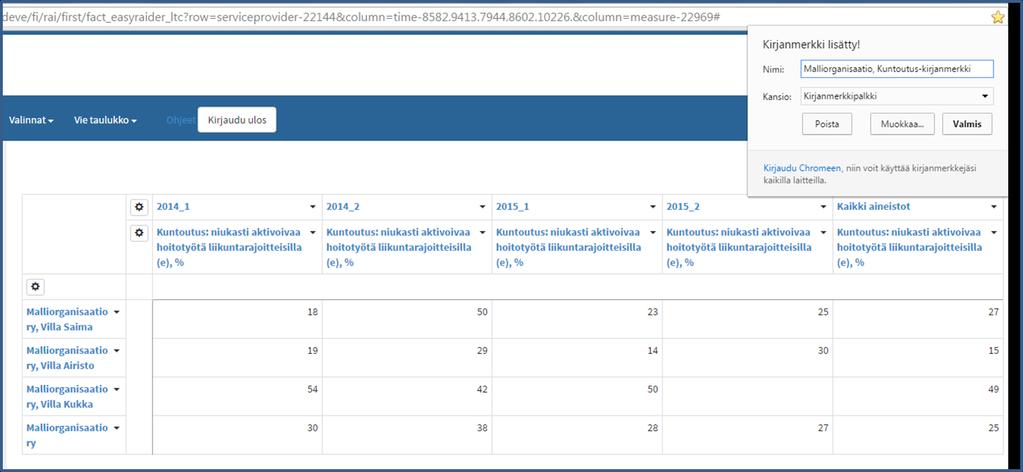Click Poista in bookmark popup
1023x472 pixels.
(x=827, y=124)
